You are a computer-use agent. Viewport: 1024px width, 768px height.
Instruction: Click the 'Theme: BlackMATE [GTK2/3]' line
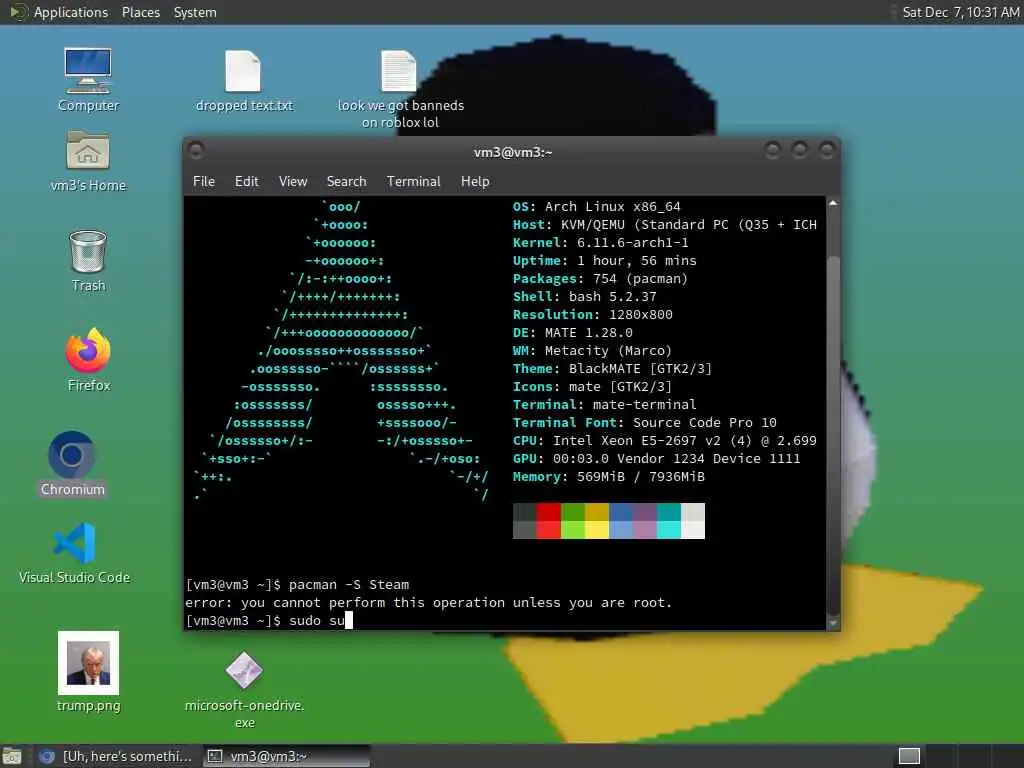(612, 368)
